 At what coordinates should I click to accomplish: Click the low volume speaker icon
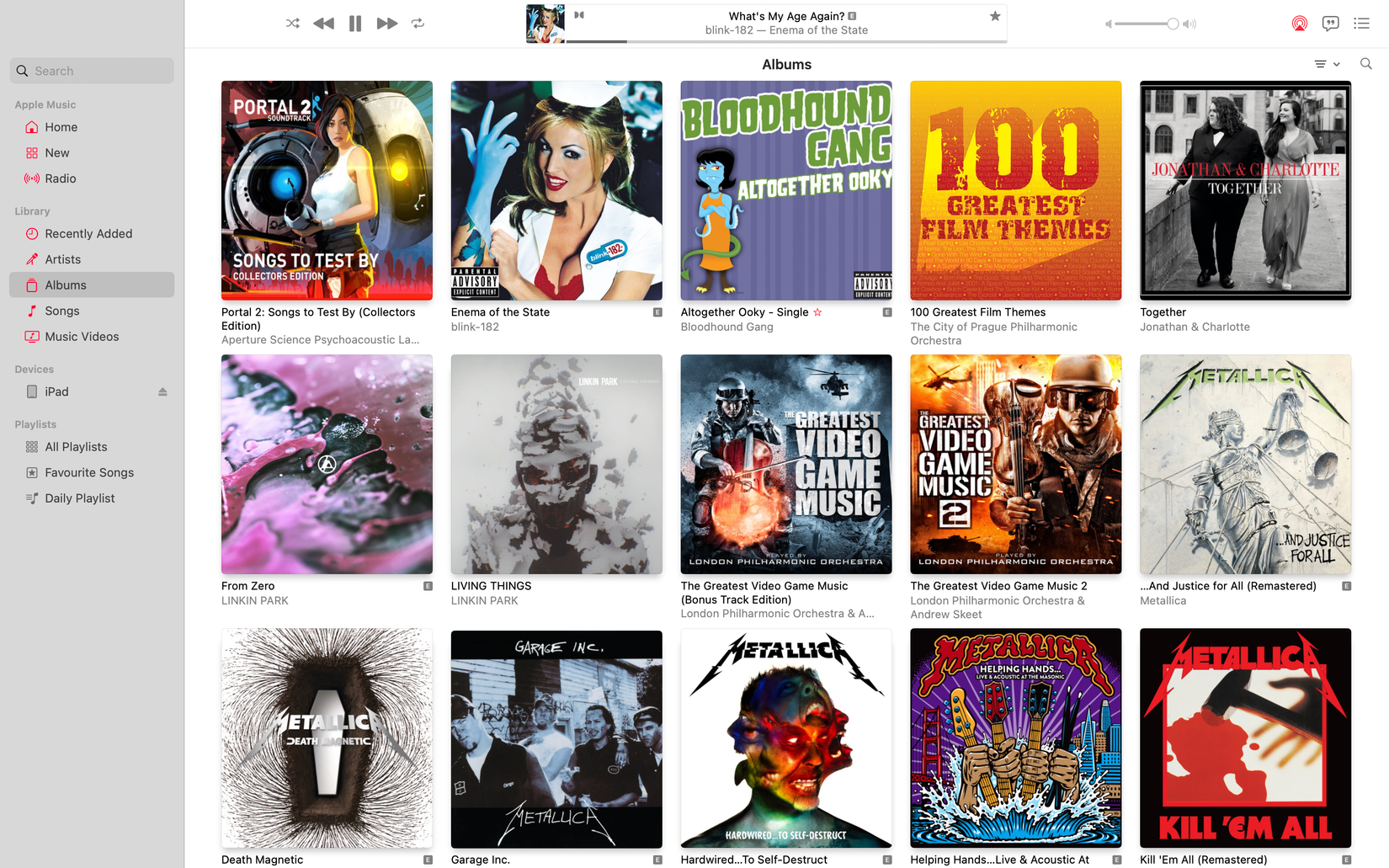(x=1108, y=24)
